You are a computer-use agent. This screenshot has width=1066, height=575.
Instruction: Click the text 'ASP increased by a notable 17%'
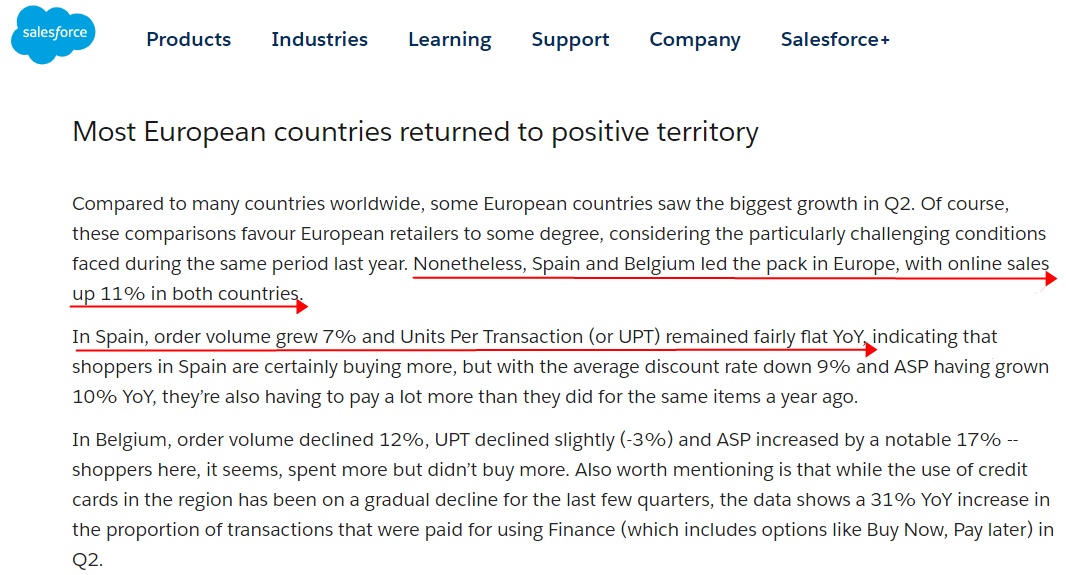tap(859, 440)
